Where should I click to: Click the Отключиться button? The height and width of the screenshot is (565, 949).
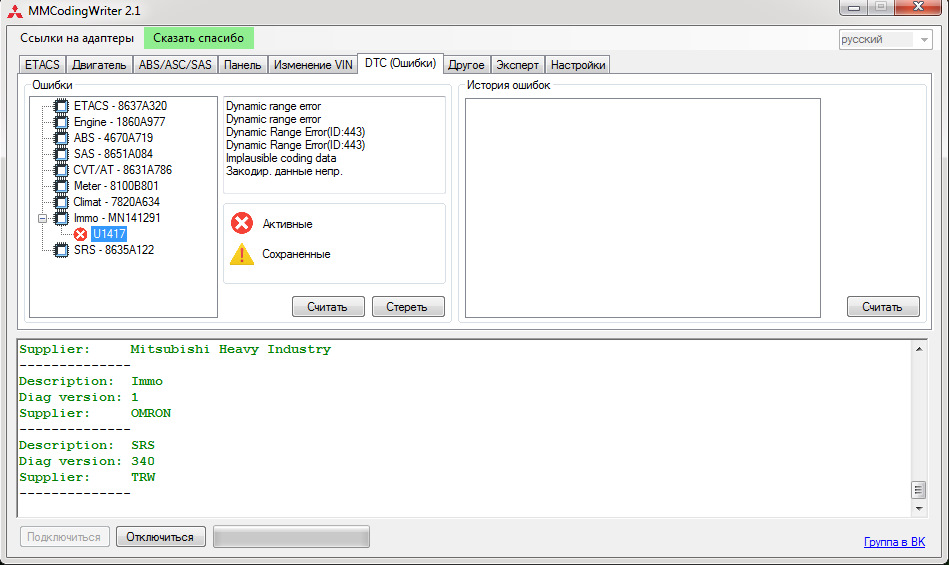click(161, 537)
